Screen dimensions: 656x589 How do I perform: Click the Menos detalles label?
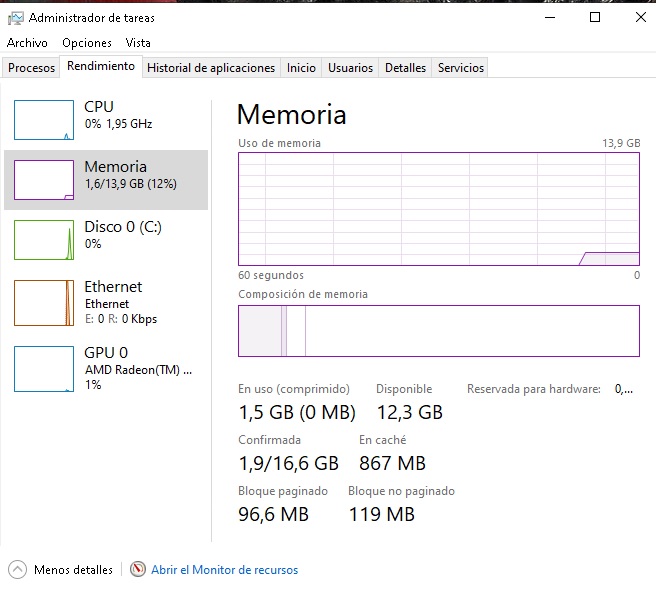point(73,570)
